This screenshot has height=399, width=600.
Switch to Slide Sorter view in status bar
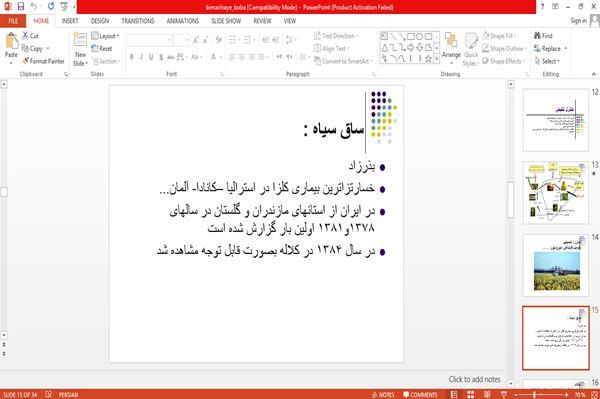click(x=471, y=394)
